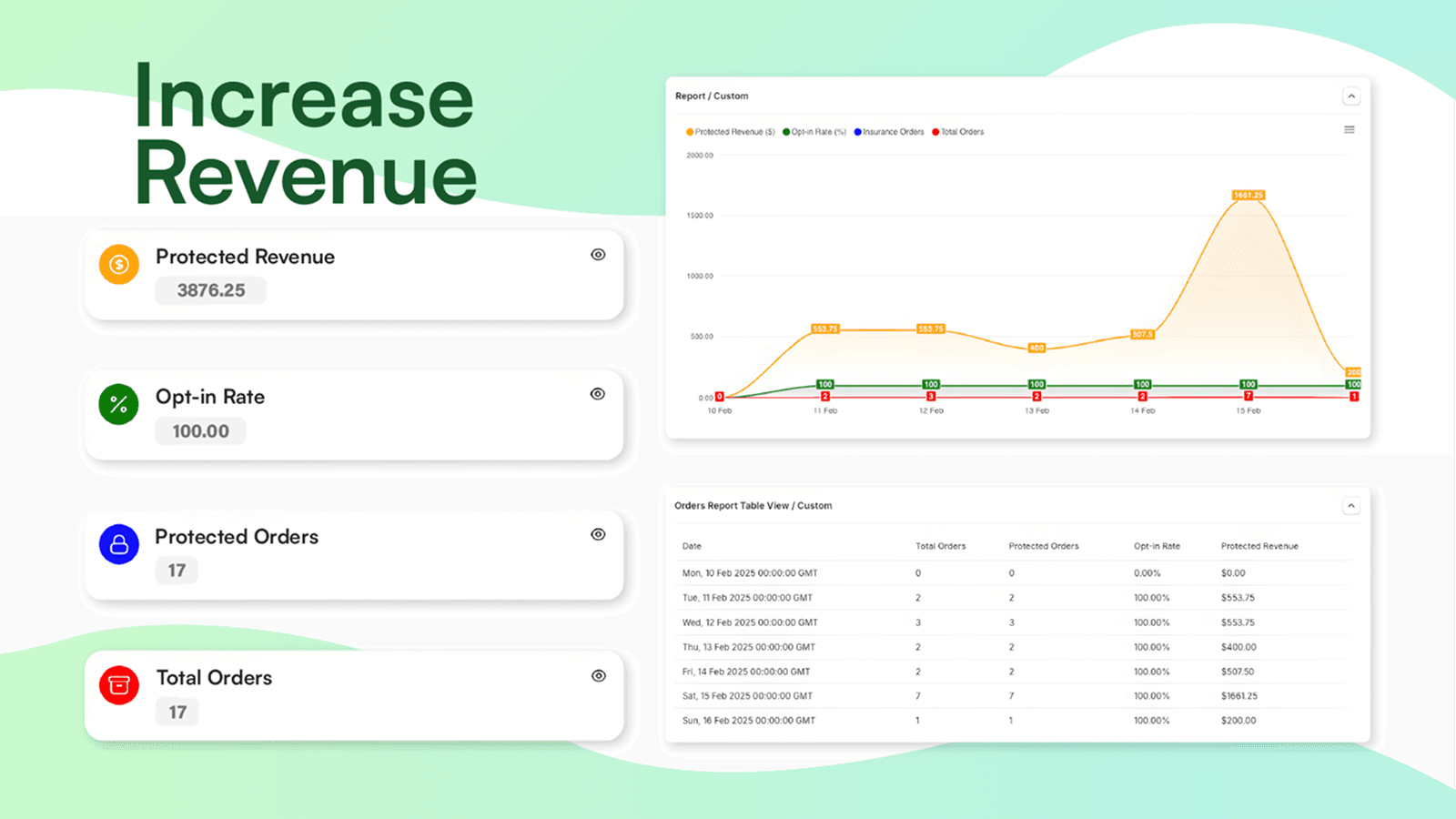This screenshot has height=819, width=1456.
Task: Toggle the Protected Orders visibility eye
Action: (x=598, y=534)
